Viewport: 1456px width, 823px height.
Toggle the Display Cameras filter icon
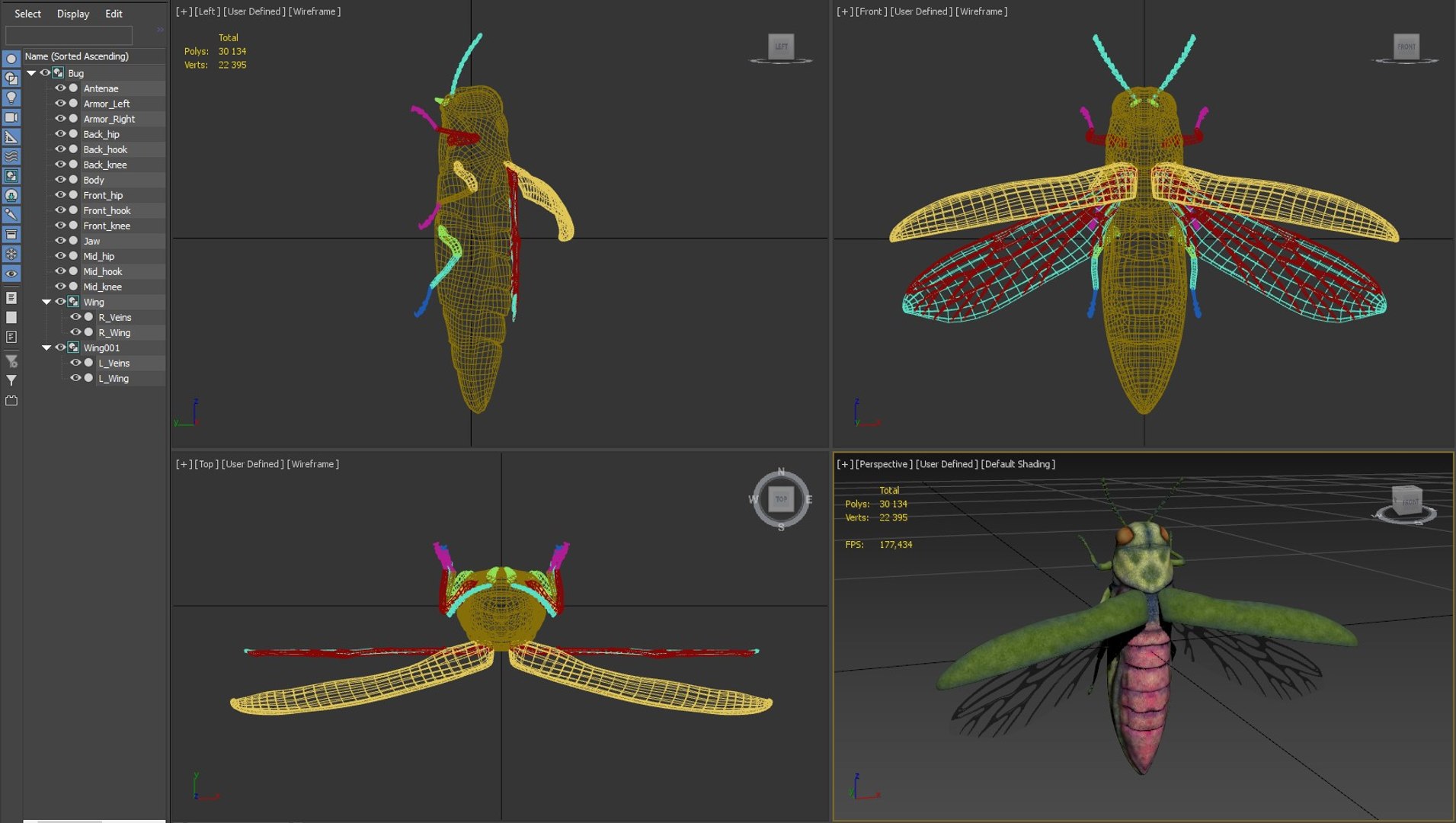click(11, 117)
